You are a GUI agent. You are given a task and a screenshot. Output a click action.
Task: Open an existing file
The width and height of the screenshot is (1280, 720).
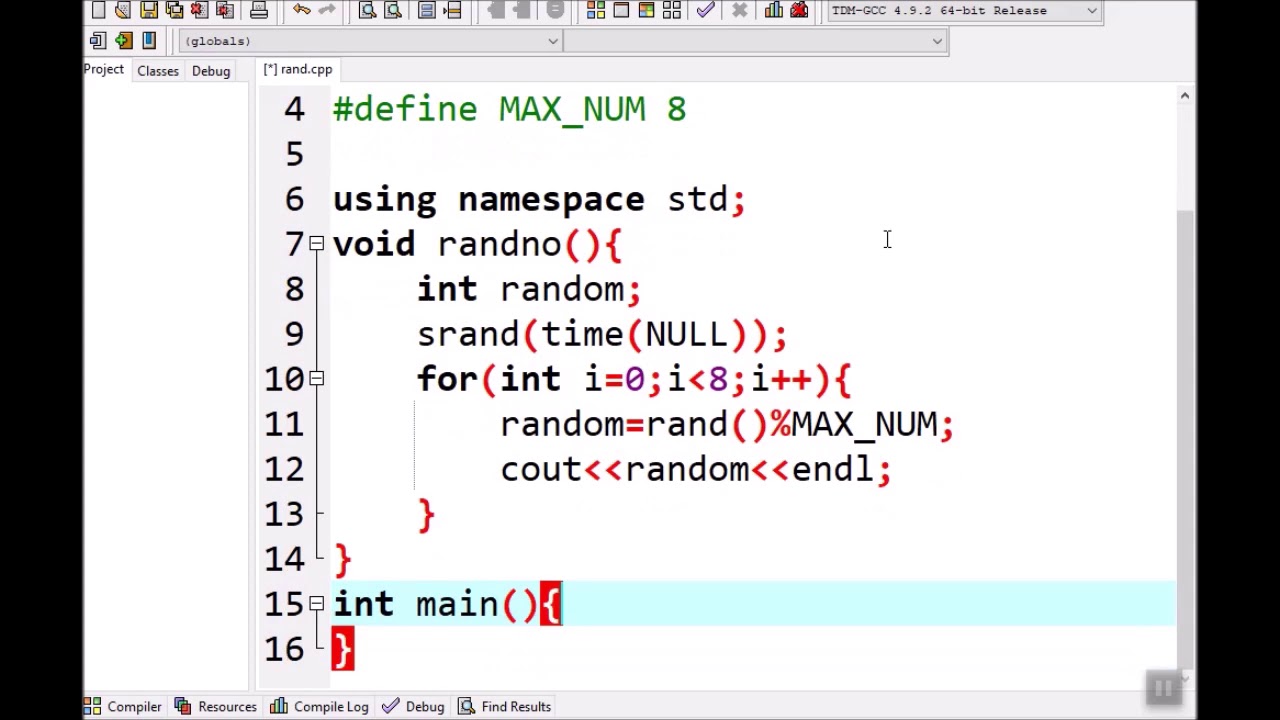pos(123,10)
